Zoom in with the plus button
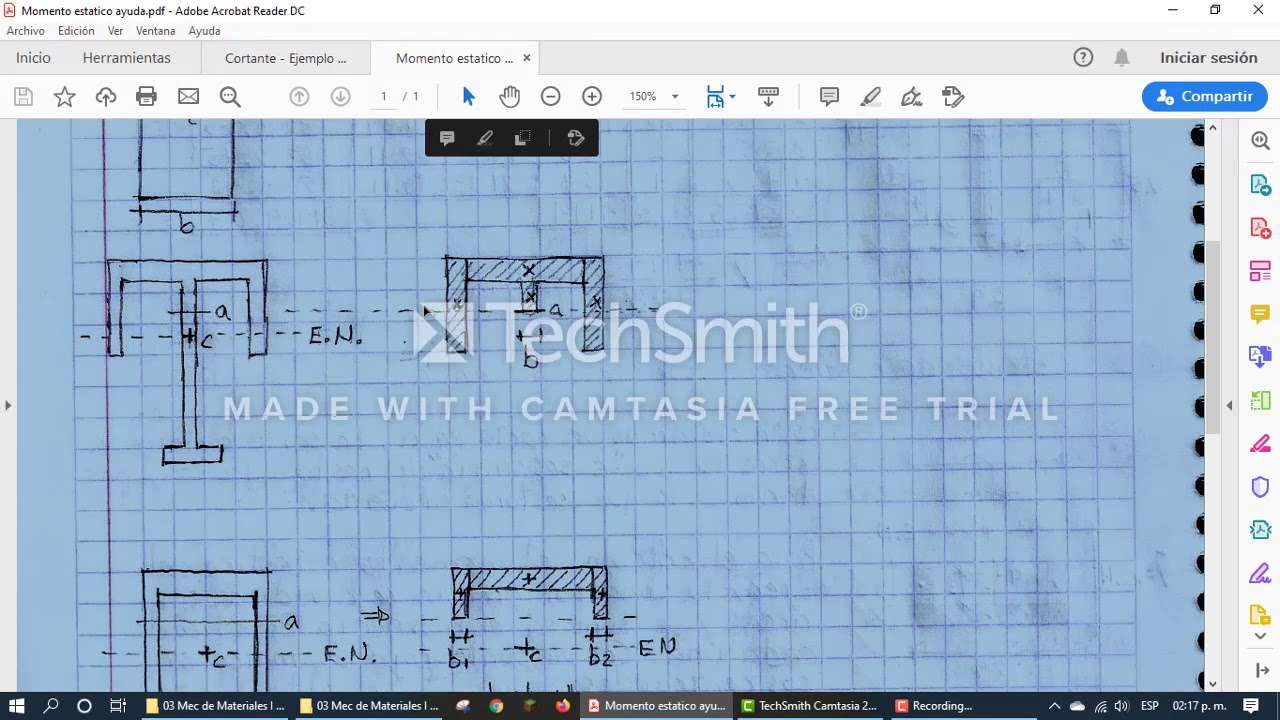1280x720 pixels. (x=592, y=97)
